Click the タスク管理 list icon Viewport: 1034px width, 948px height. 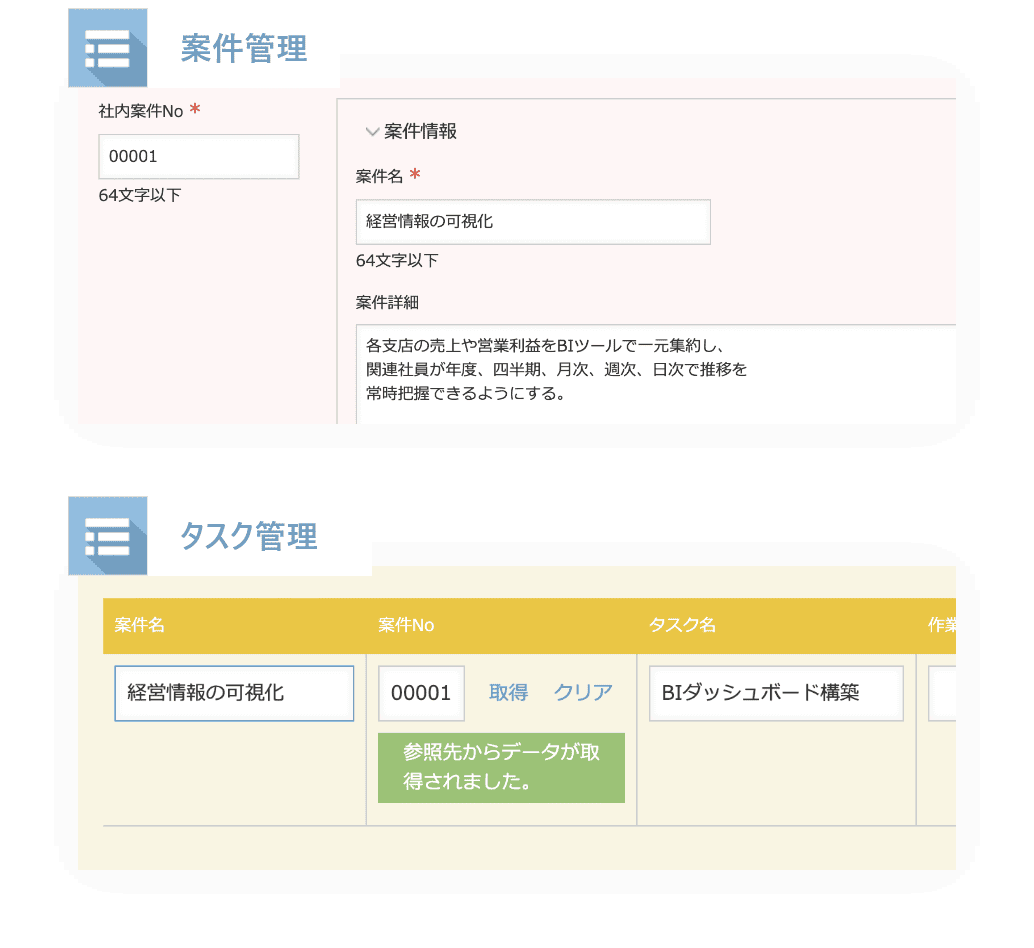click(x=108, y=536)
